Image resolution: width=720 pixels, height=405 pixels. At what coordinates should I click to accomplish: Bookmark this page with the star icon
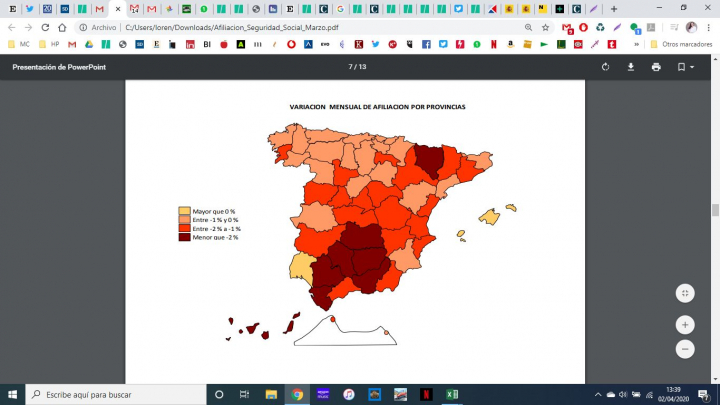[545, 28]
